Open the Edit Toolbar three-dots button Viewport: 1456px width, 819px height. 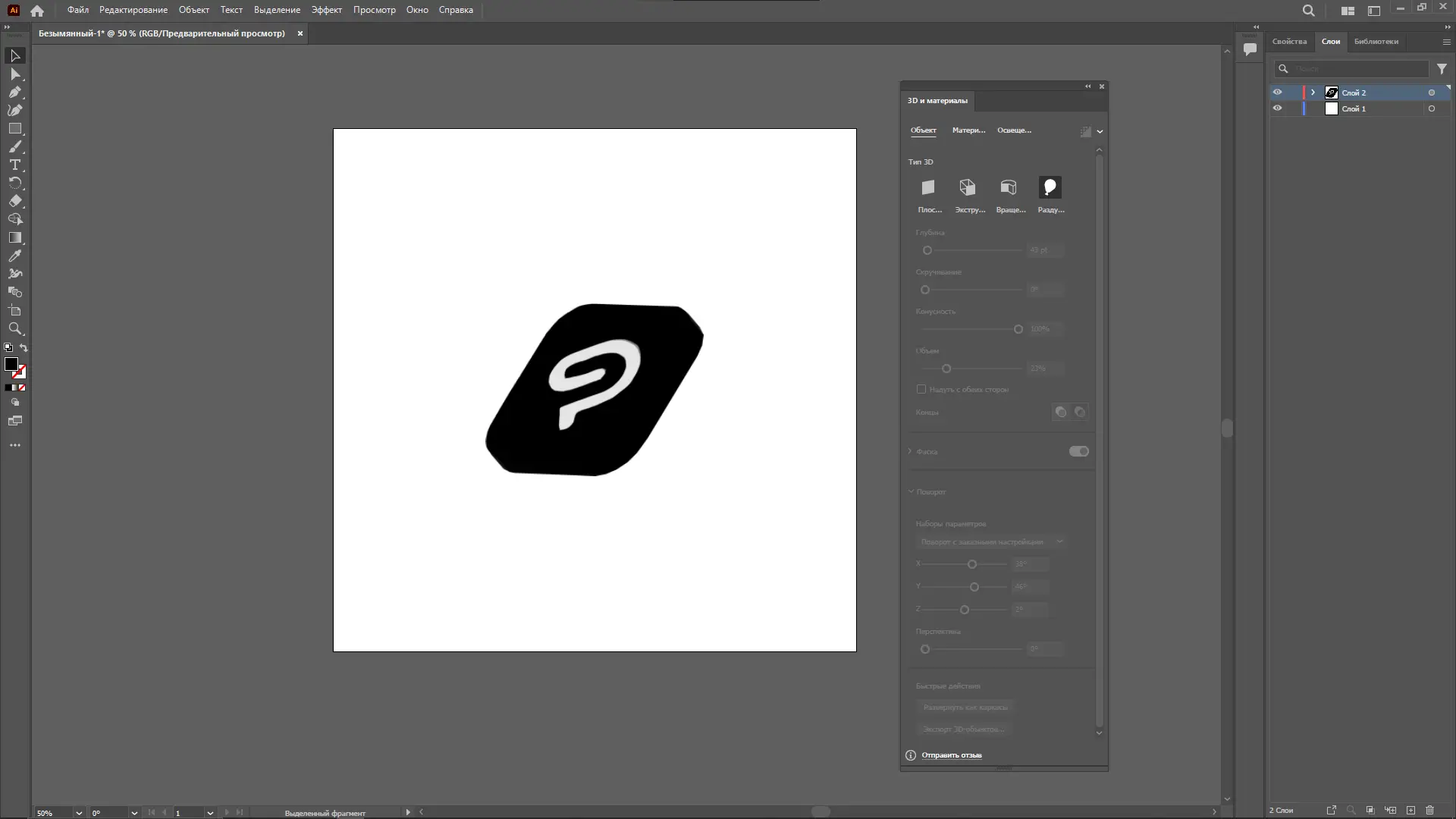tap(14, 446)
